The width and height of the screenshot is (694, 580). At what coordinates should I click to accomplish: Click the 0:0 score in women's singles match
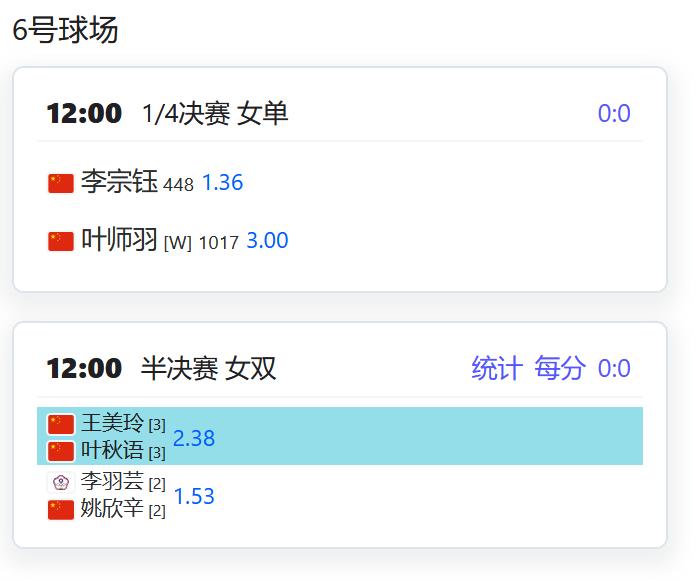(x=614, y=114)
